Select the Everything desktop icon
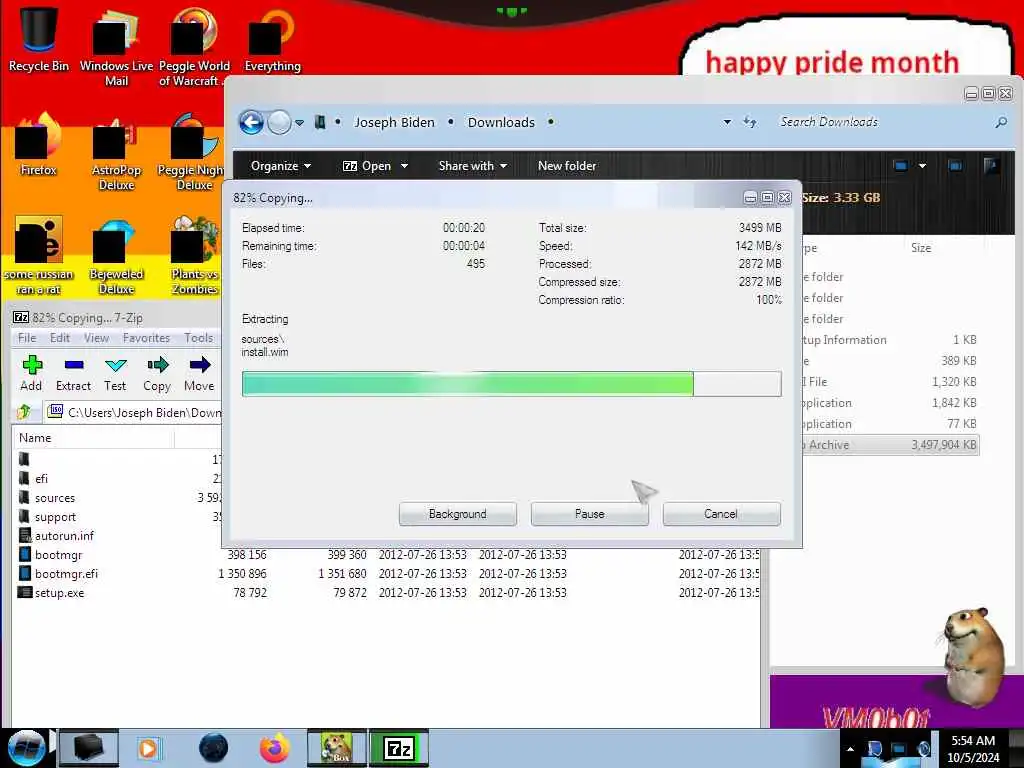The height and width of the screenshot is (768, 1024). pyautogui.click(x=272, y=38)
